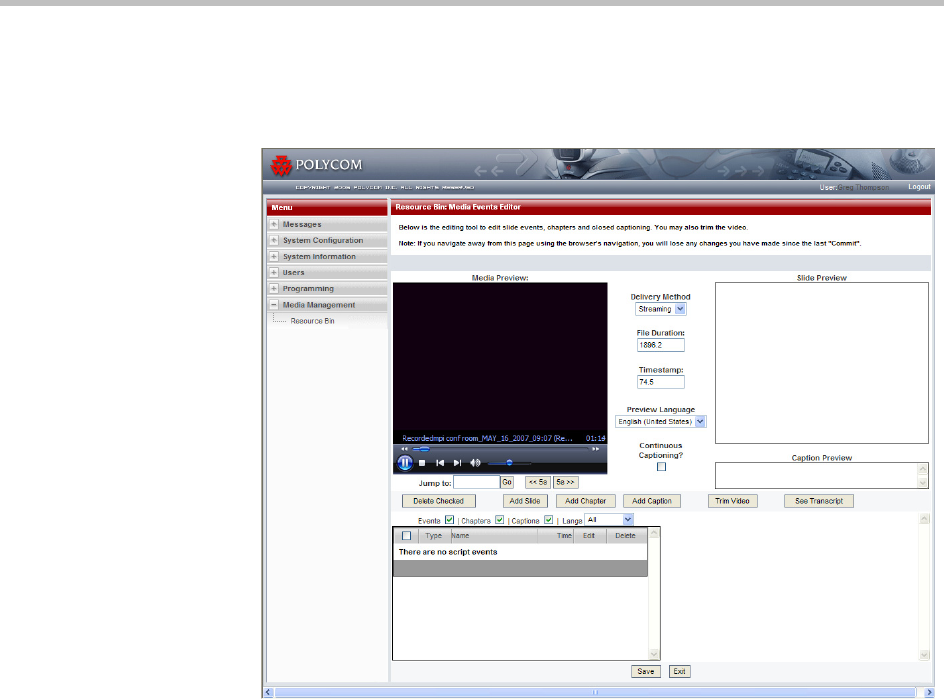Image resolution: width=944 pixels, height=699 pixels.
Task: Open the Delivery Method dropdown
Action: (x=680, y=309)
